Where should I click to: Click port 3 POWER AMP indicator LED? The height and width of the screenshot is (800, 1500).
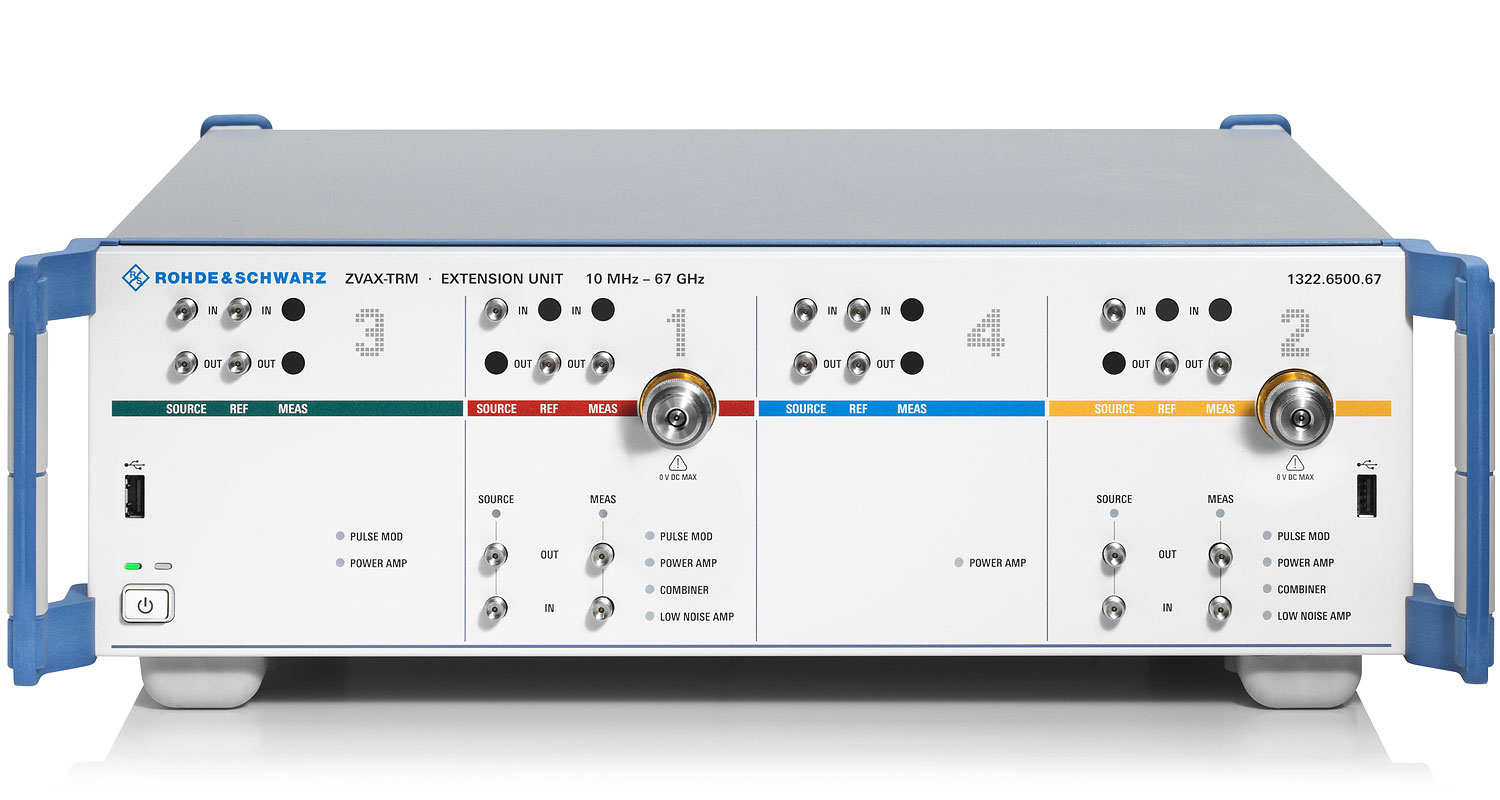point(341,563)
